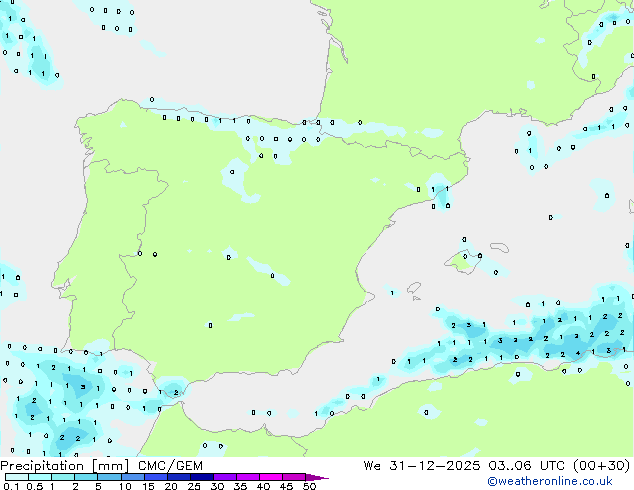Pick the dark navy legend swatch between 25 and 30
The height and width of the screenshot is (490, 634).
[x=202, y=477]
